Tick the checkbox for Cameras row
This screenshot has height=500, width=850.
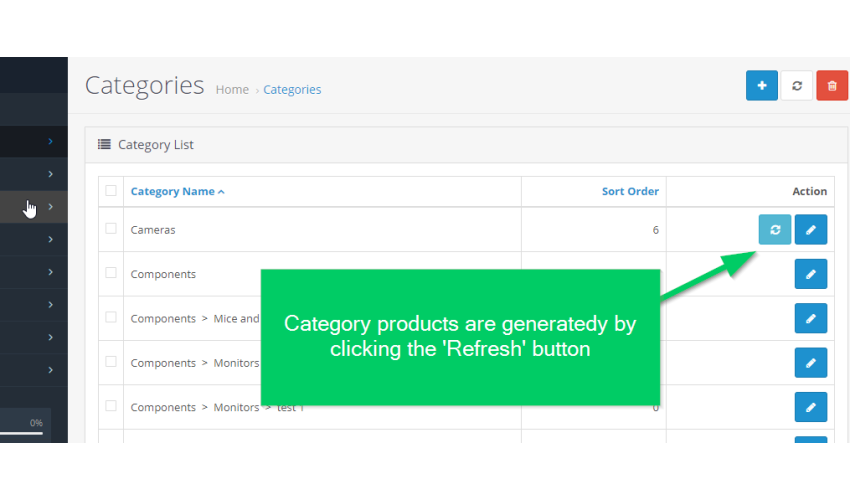point(111,228)
